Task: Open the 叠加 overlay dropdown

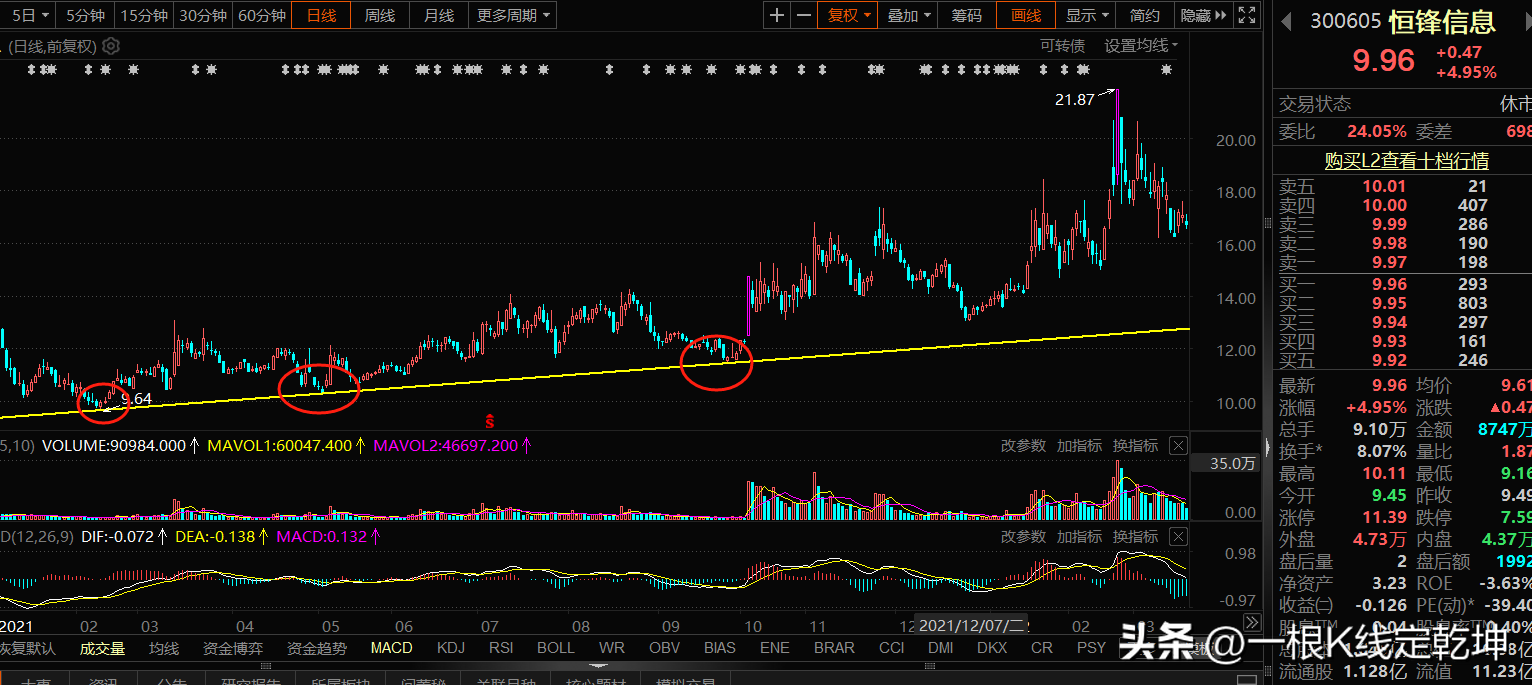Action: tap(909, 15)
